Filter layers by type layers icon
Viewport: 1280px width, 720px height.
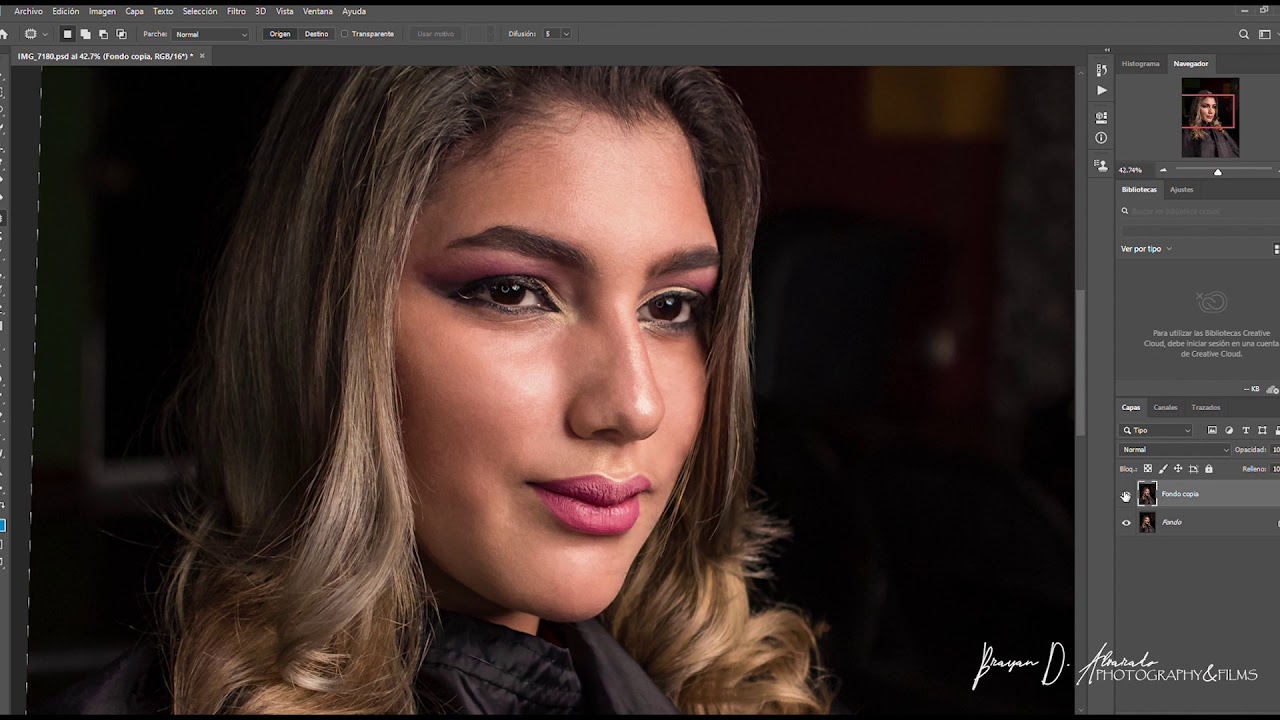pyautogui.click(x=1246, y=430)
